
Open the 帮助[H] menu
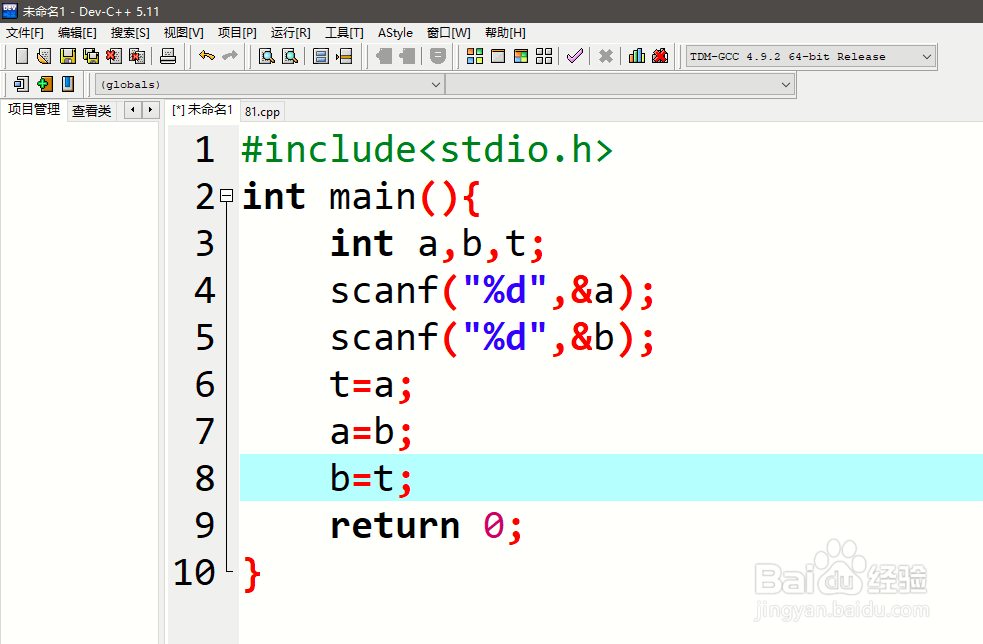(505, 33)
